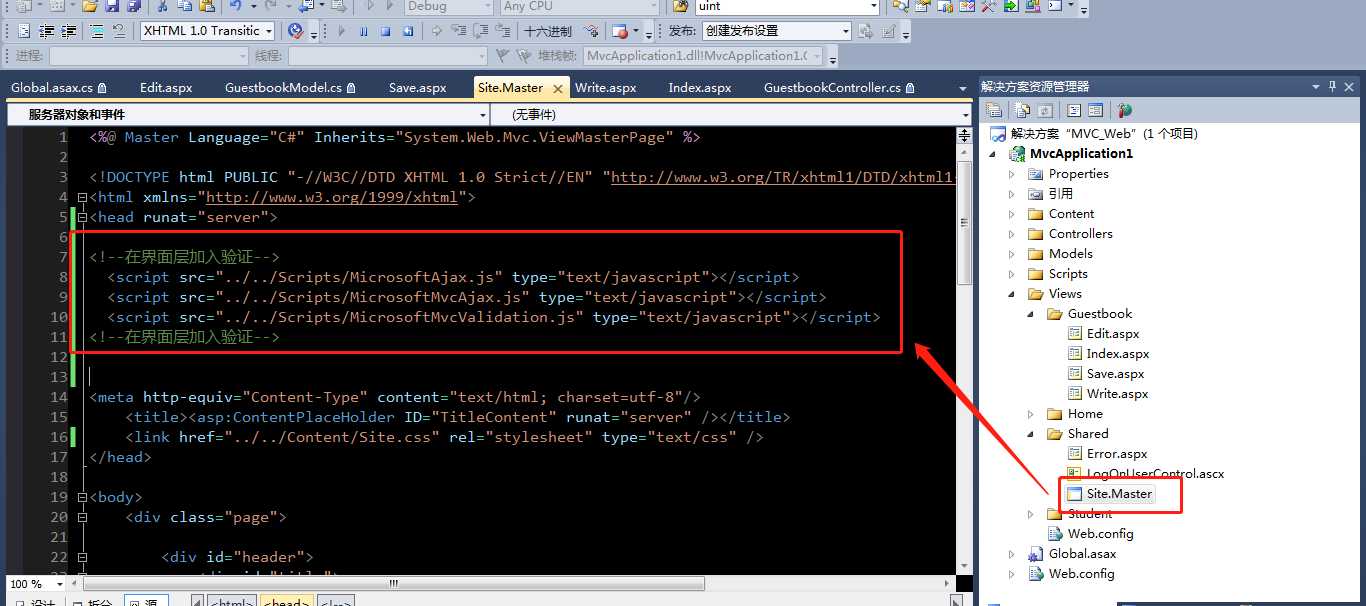Click the Toolbox wrench and hammer icon
This screenshot has height=606, width=1366.
(988, 6)
